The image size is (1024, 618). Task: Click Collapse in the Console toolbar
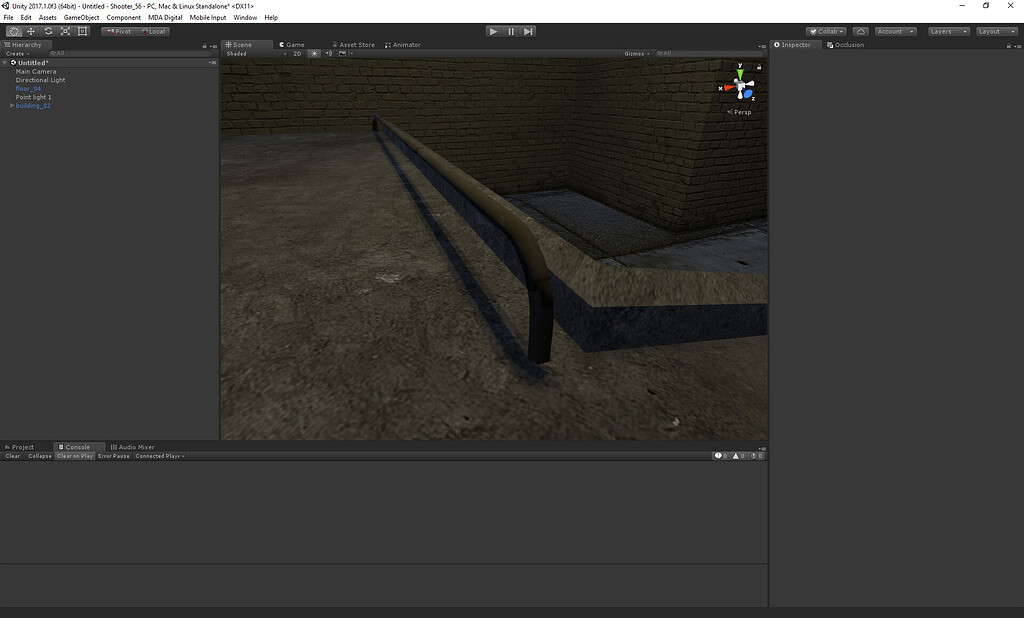click(x=38, y=455)
